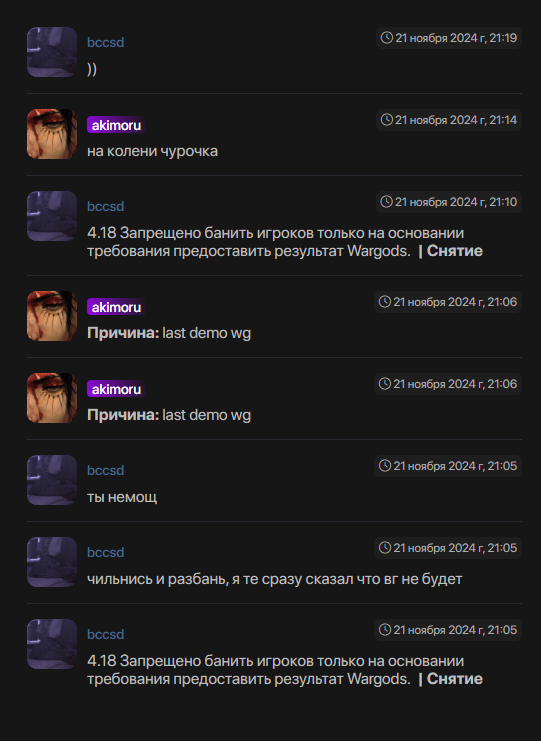The width and height of the screenshot is (541, 741).
Task: Select akimoru badge on first 'Причина' comment
Action: 116,307
